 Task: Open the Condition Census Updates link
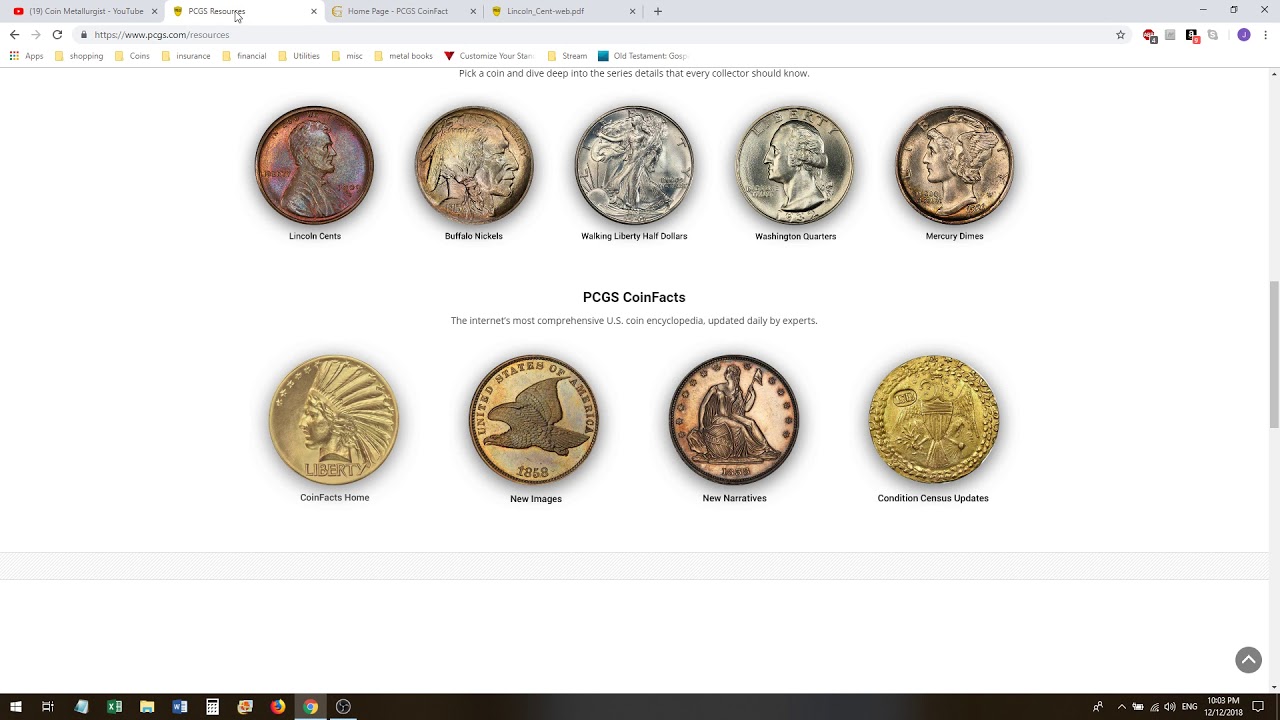pyautogui.click(x=933, y=498)
